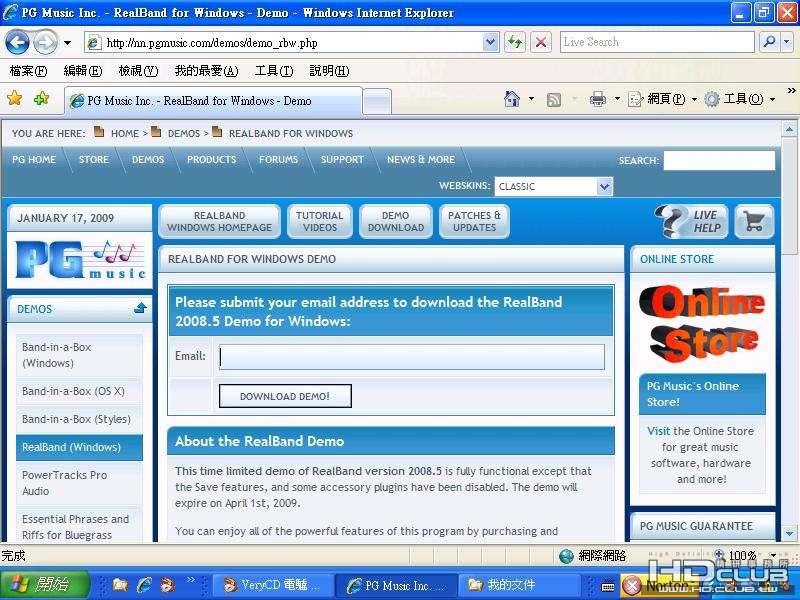The width and height of the screenshot is (800, 600).
Task: Open the recent pages dropdown arrow
Action: click(67, 43)
